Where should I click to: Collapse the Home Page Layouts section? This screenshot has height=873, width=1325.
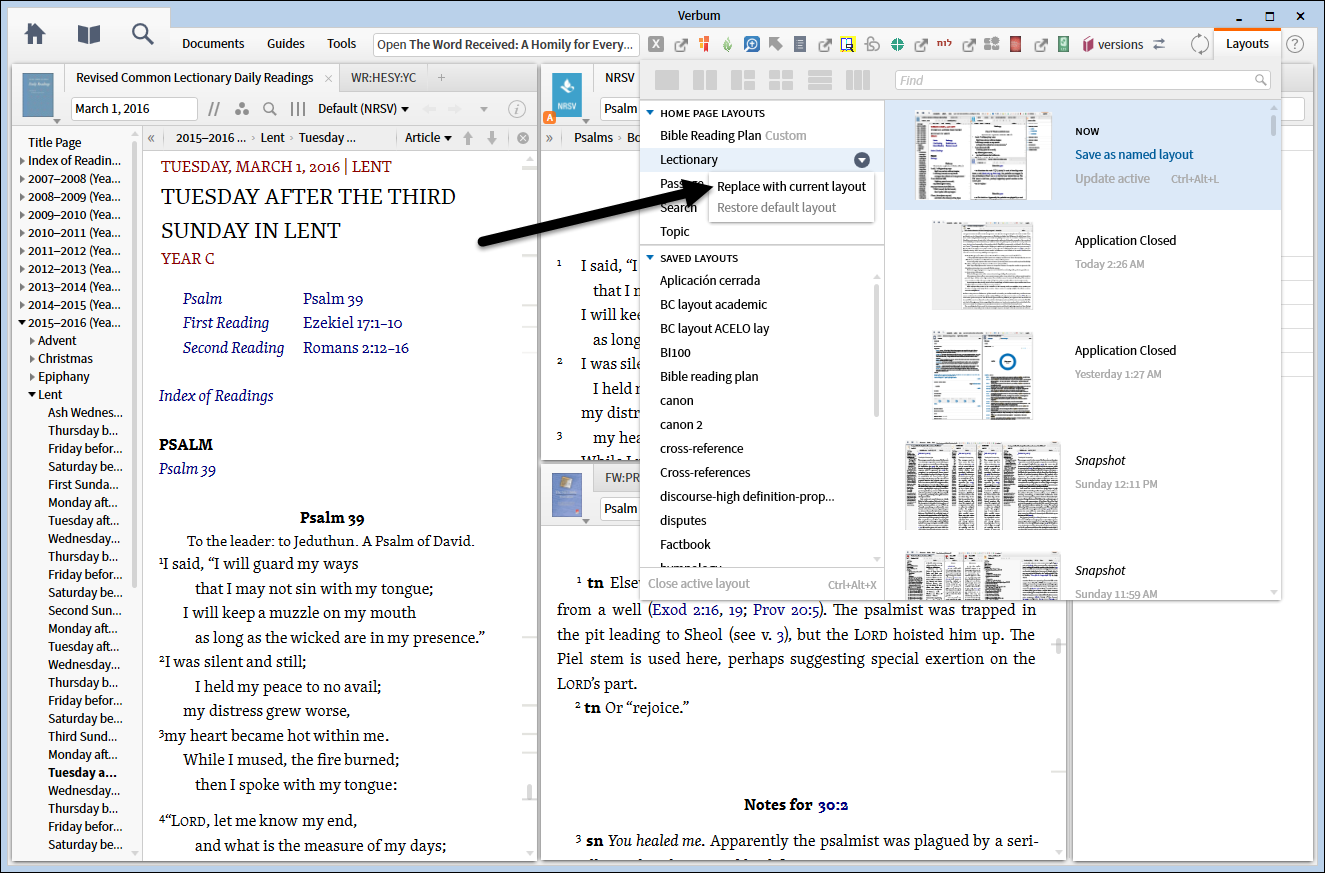pyautogui.click(x=650, y=113)
